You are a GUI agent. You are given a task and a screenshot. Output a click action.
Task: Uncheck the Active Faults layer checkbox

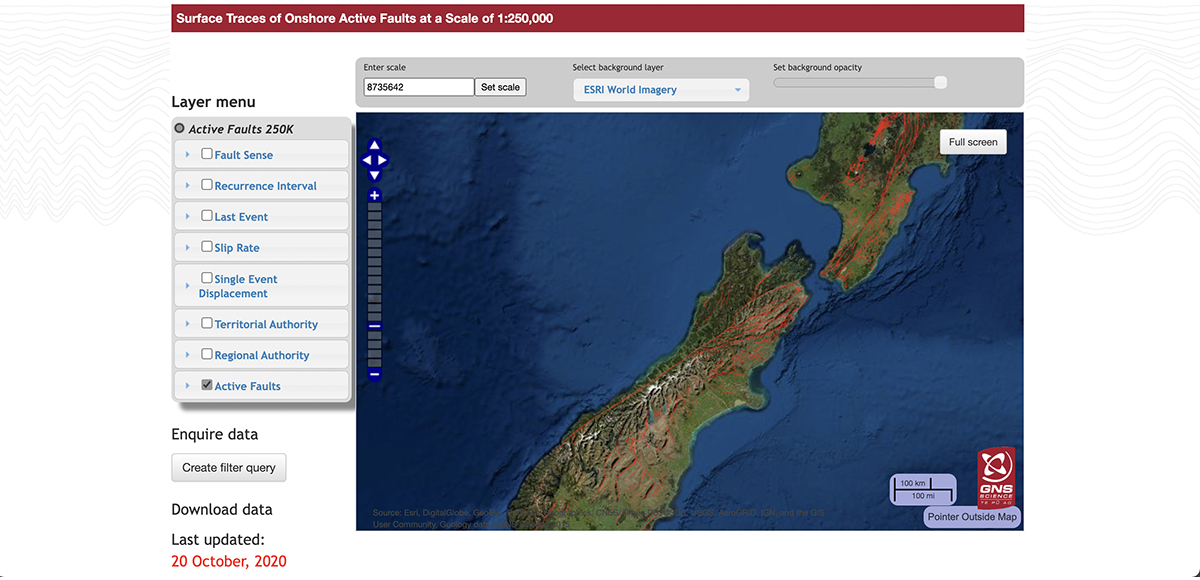click(x=207, y=385)
